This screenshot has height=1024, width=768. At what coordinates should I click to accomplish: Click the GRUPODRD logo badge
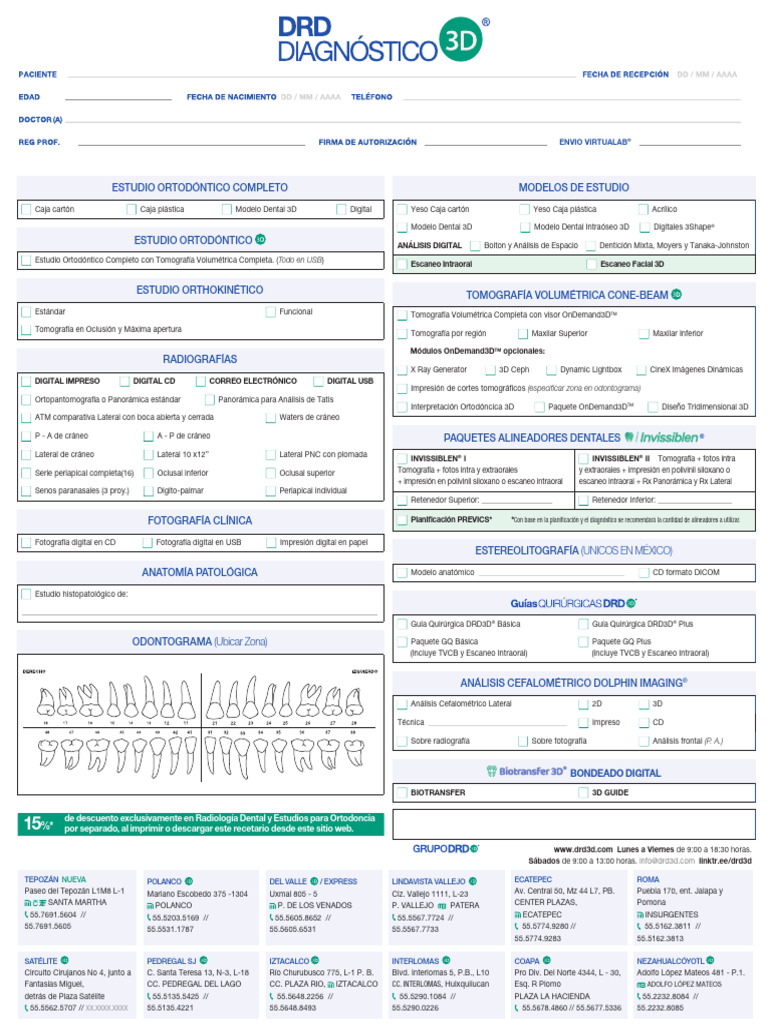tap(473, 849)
